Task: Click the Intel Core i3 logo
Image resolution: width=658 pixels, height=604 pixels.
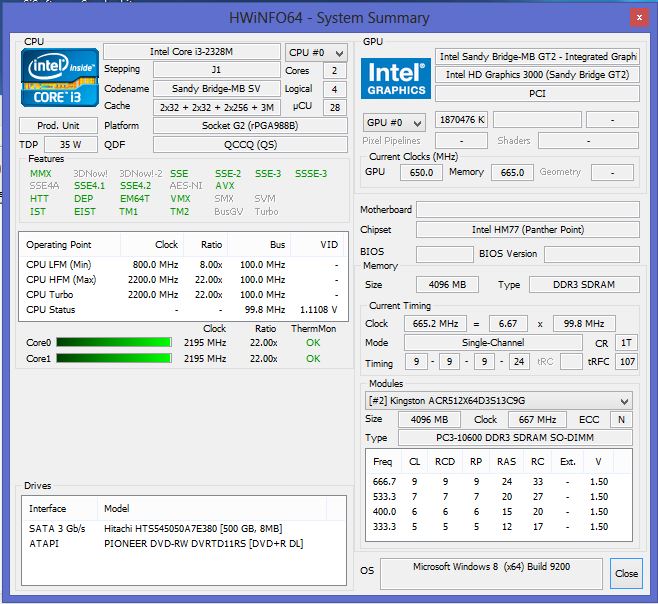Action: tap(60, 78)
